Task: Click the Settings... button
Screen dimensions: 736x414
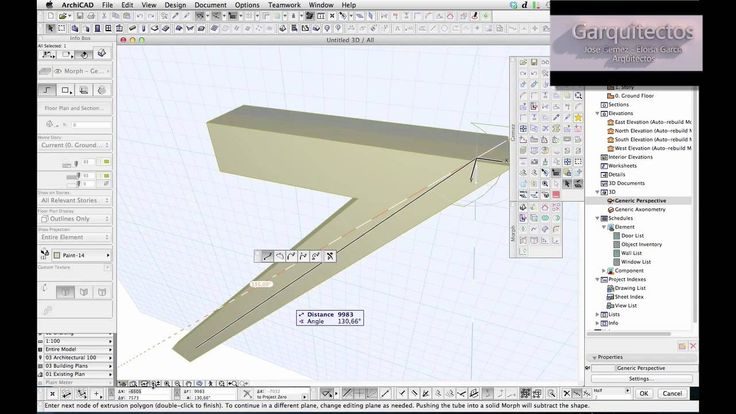Action: pos(641,379)
